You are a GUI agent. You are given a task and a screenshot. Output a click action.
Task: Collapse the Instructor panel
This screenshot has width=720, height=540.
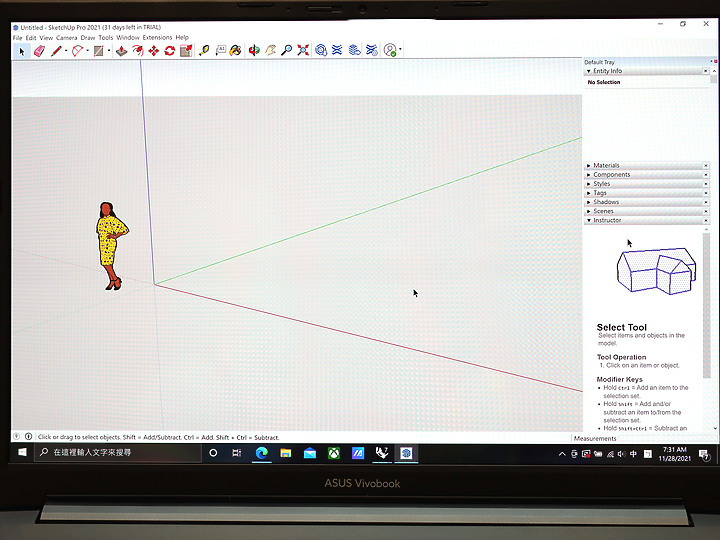coord(589,220)
